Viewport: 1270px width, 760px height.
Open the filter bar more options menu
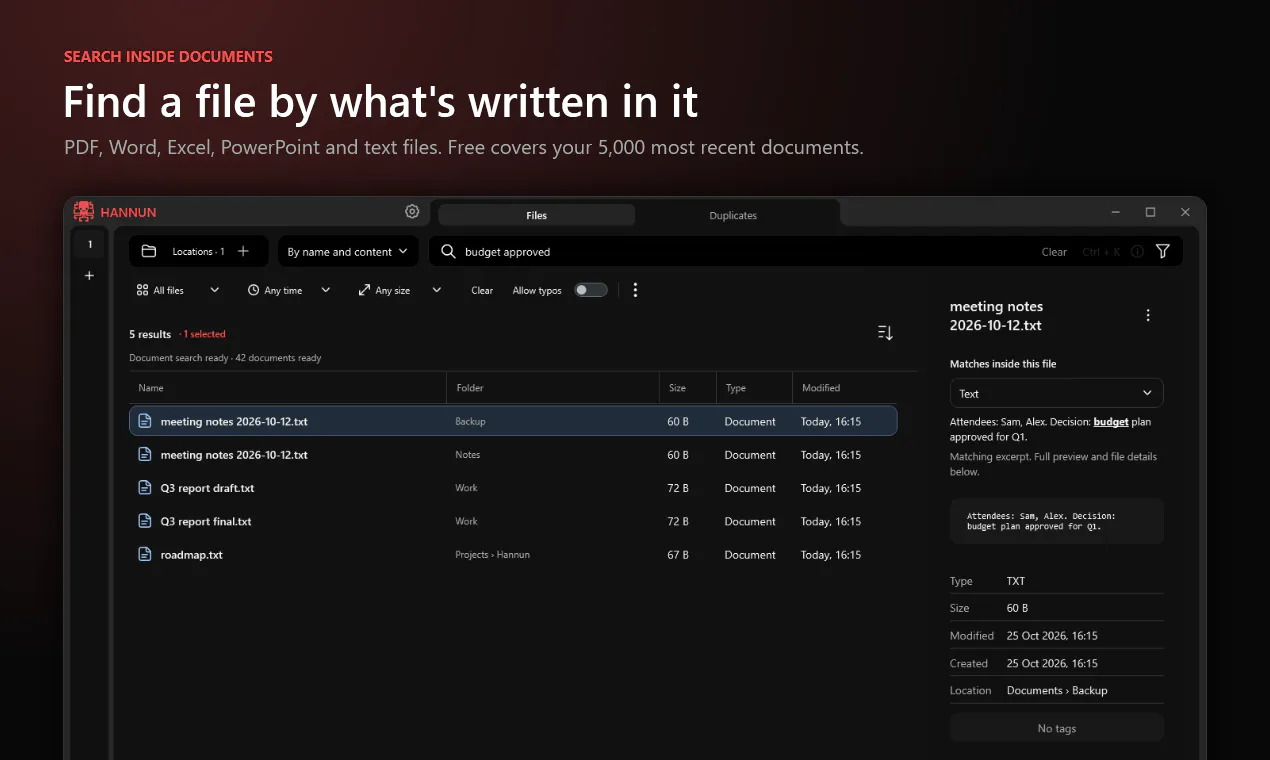pyautogui.click(x=635, y=290)
